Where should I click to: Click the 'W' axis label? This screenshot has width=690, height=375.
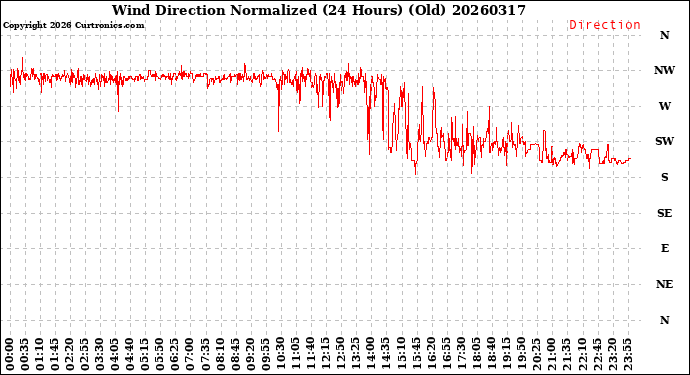tap(664, 106)
